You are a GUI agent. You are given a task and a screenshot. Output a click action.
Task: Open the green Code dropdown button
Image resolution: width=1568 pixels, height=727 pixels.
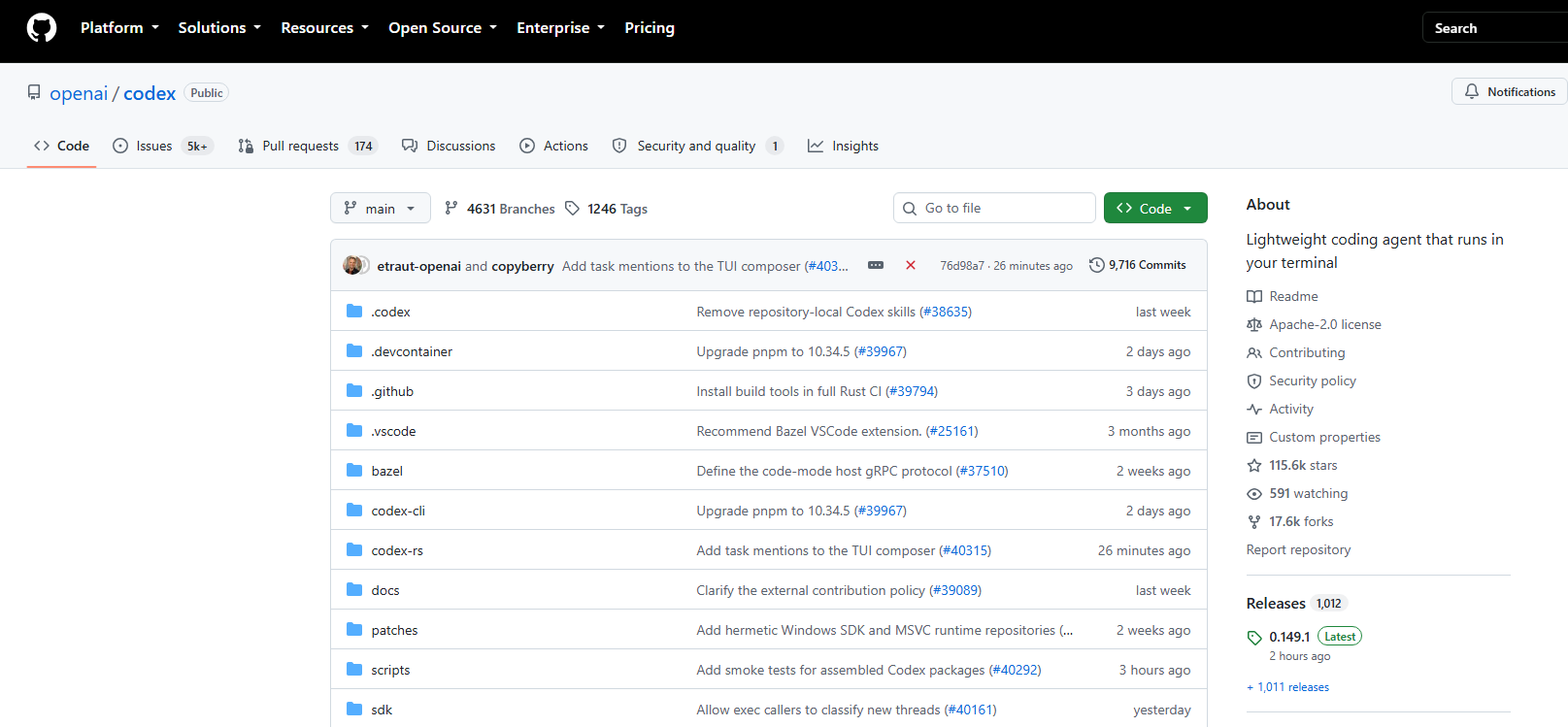(1155, 209)
